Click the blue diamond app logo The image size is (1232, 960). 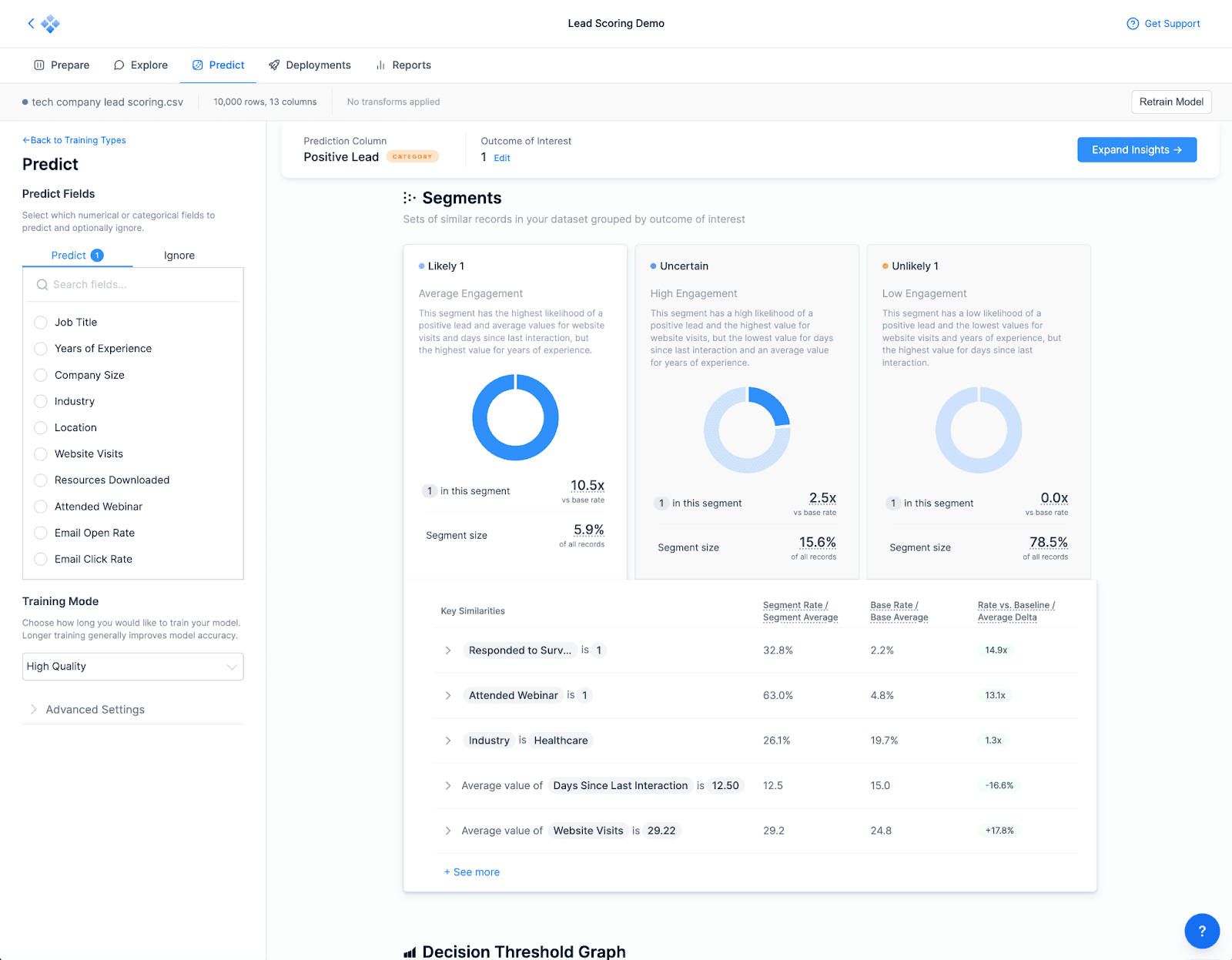coord(51,24)
